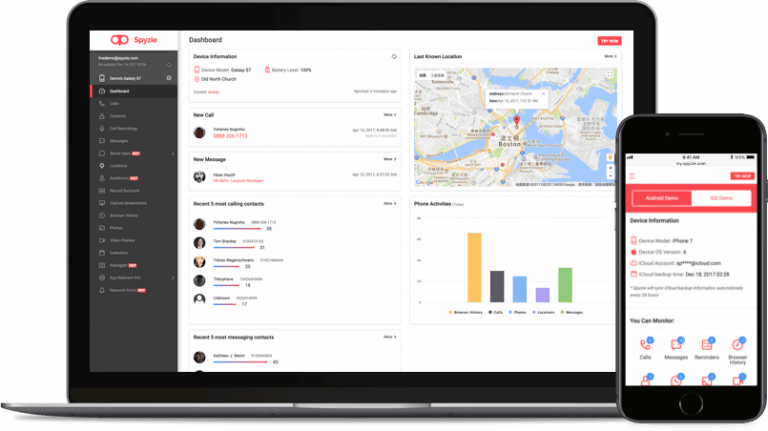Expand the Social Apps submenu

[173, 153]
